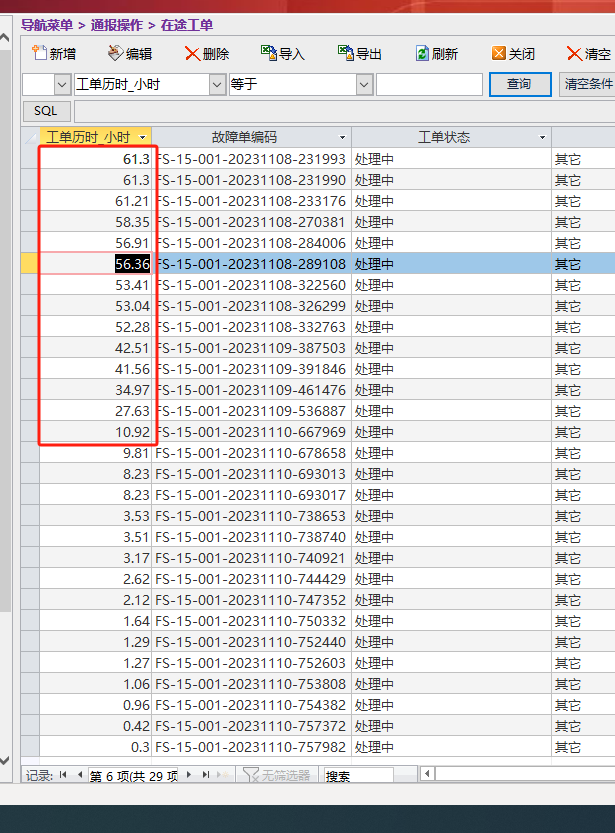Click 导航菜单 in the breadcrumb
This screenshot has height=833, width=615.
pos(47,25)
